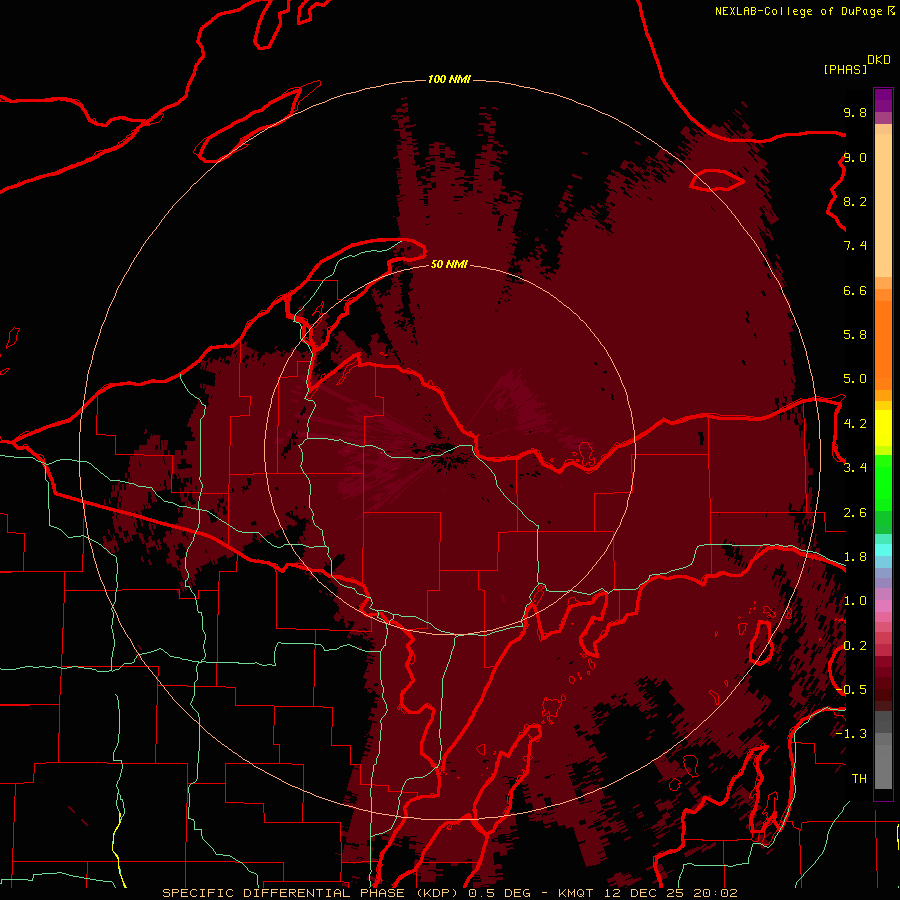This screenshot has width=900, height=900.
Task: Click the yellow segment of color scale
Action: (883, 428)
